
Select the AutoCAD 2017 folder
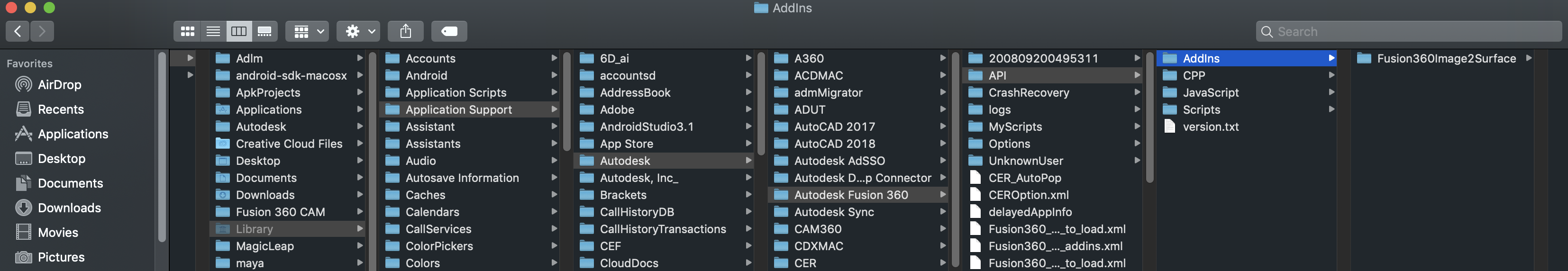point(857,126)
